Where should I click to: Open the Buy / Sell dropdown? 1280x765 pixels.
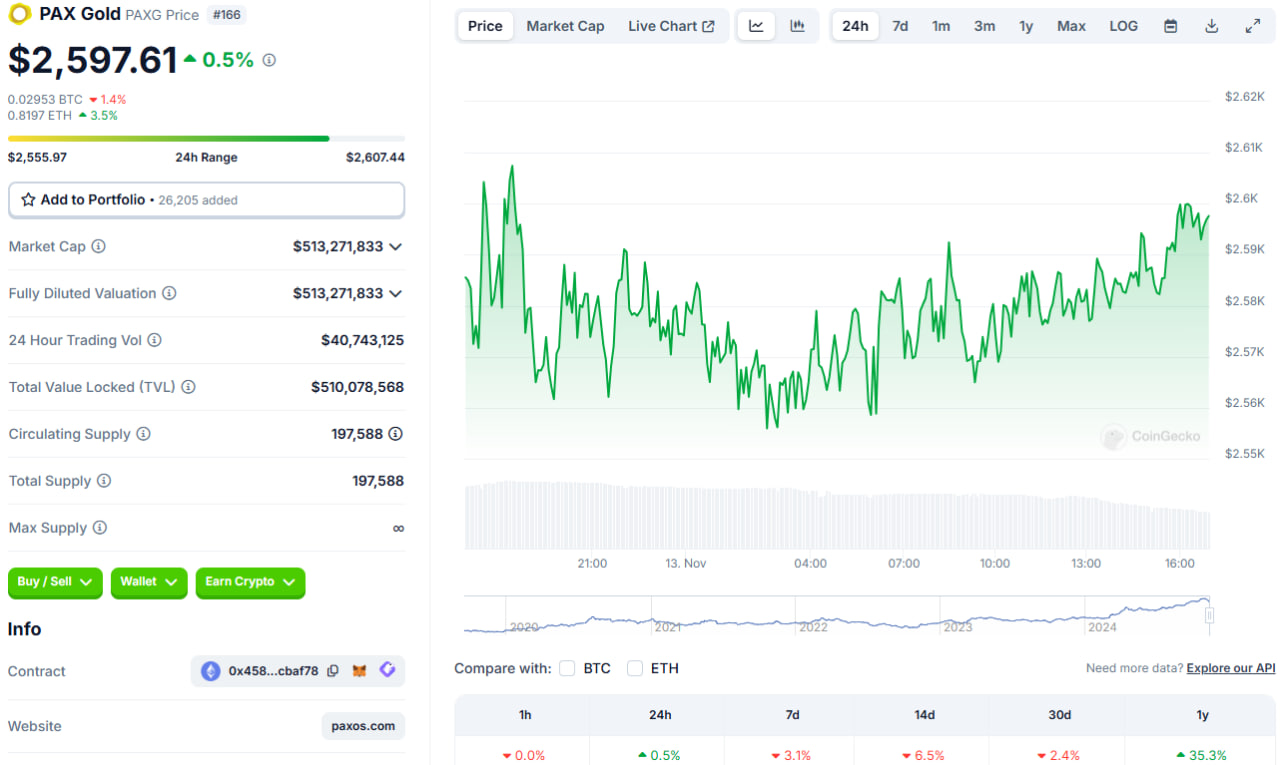coord(55,582)
